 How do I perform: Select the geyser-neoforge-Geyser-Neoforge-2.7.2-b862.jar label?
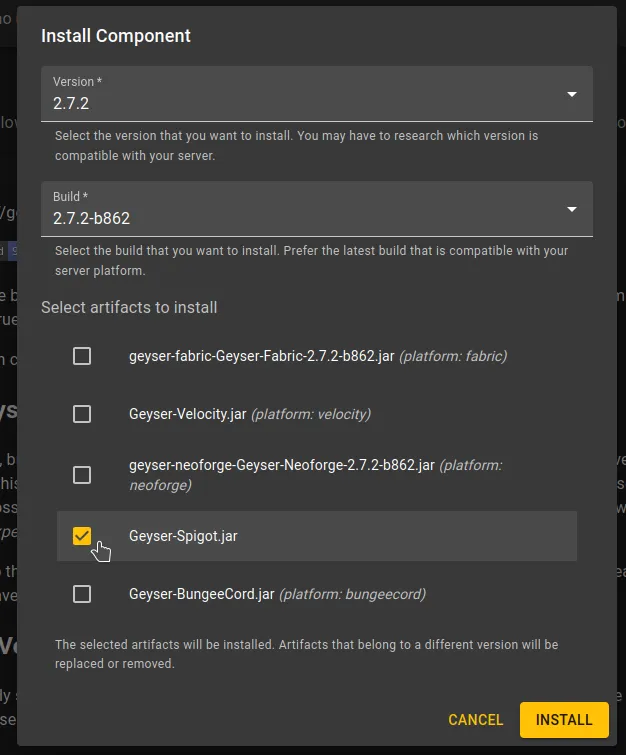[282, 465]
